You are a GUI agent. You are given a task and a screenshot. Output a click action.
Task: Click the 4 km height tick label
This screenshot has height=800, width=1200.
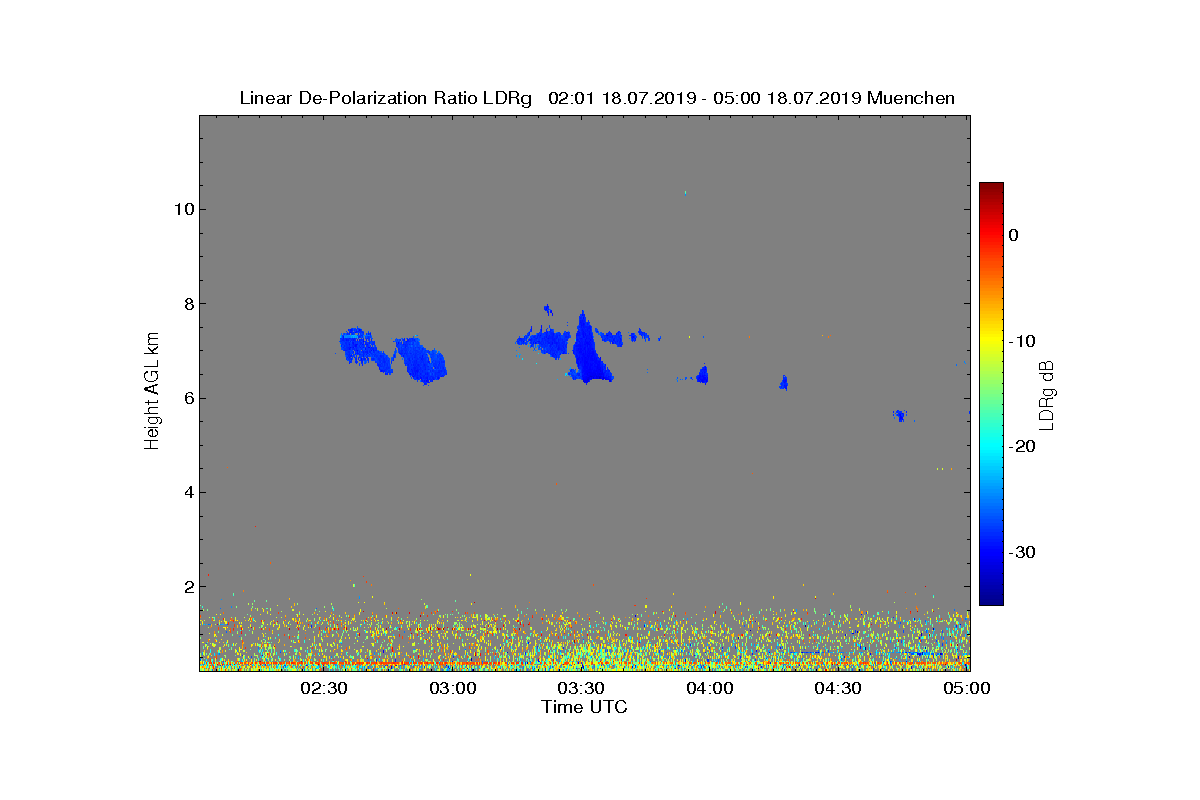187,492
